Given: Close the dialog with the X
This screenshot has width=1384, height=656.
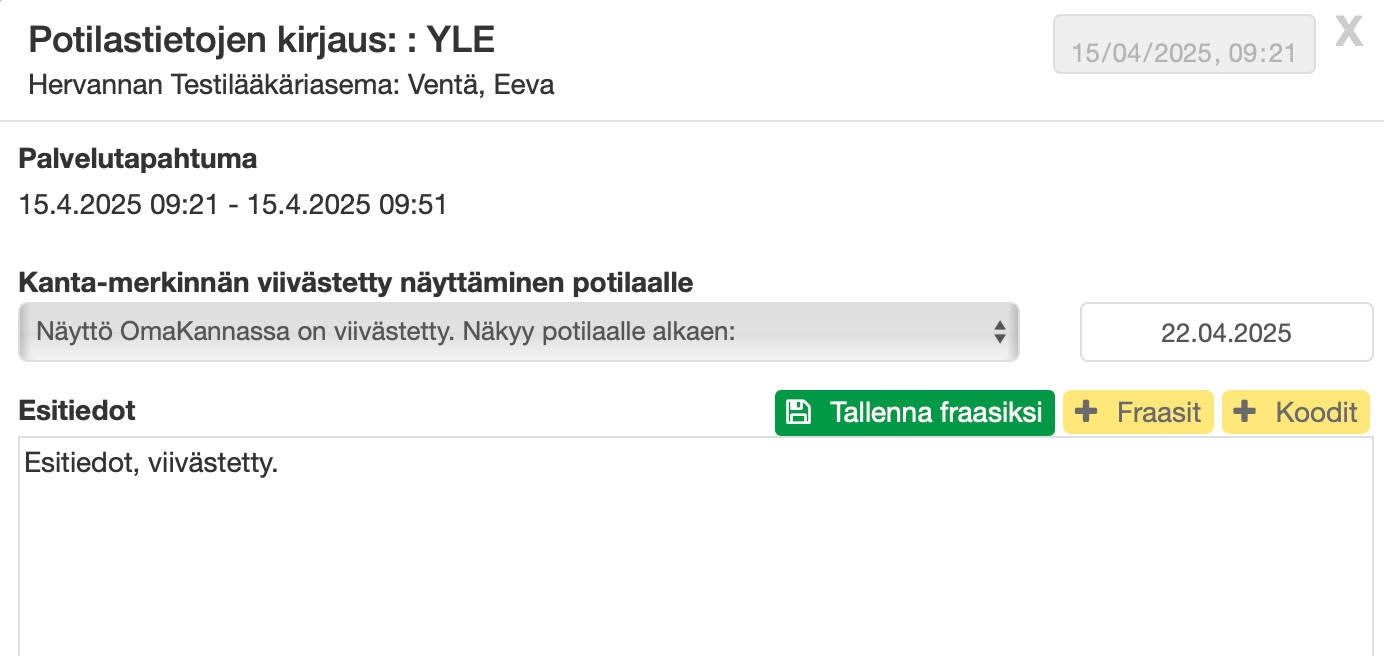Looking at the screenshot, I should 1349,32.
